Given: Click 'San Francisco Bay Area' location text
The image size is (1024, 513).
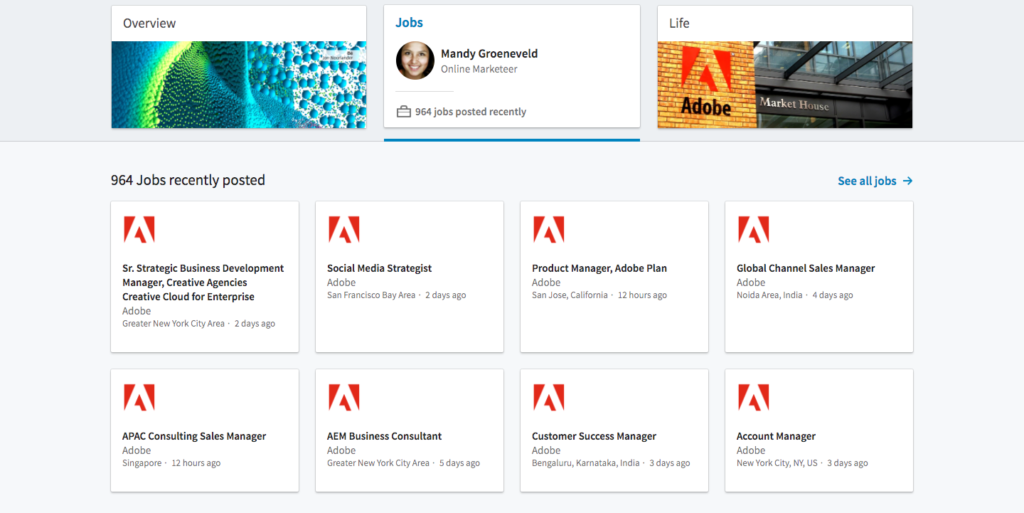Looking at the screenshot, I should pos(371,295).
